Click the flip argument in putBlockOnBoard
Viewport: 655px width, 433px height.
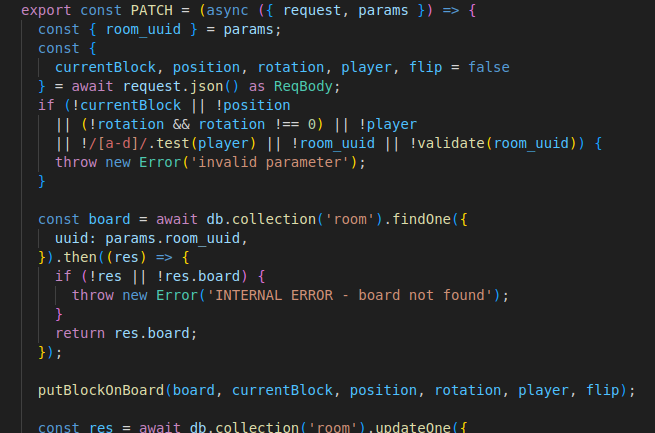(x=602, y=390)
